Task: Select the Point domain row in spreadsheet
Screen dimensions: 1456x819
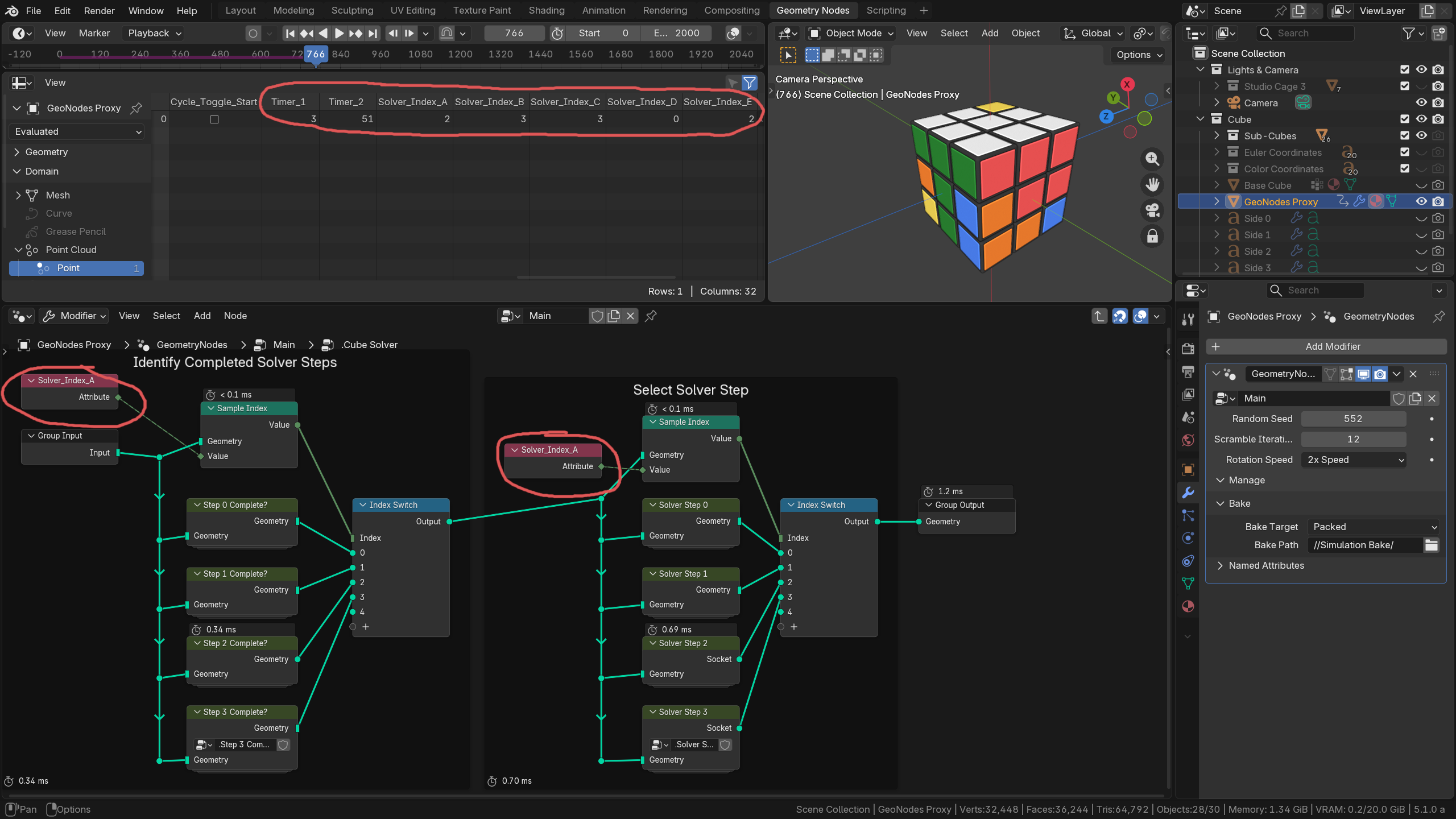Action: pyautogui.click(x=76, y=268)
